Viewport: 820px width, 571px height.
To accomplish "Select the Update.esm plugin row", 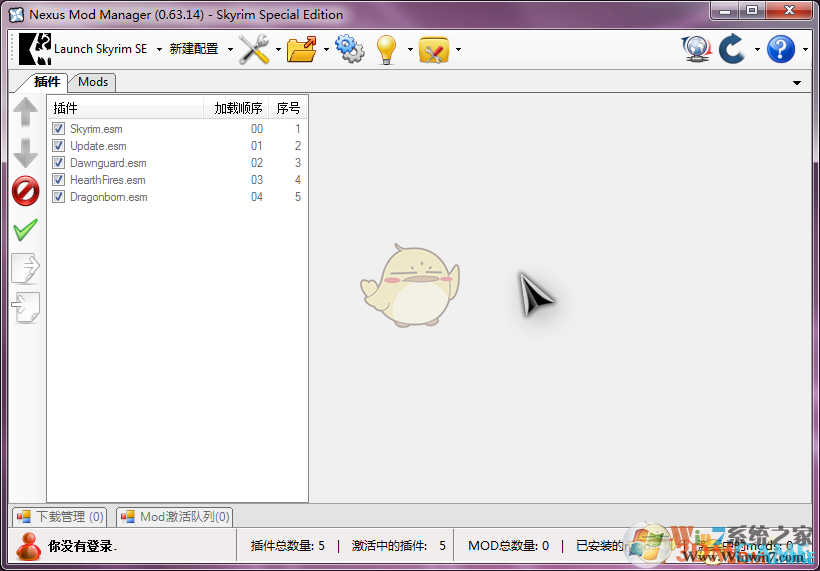I will coord(177,145).
